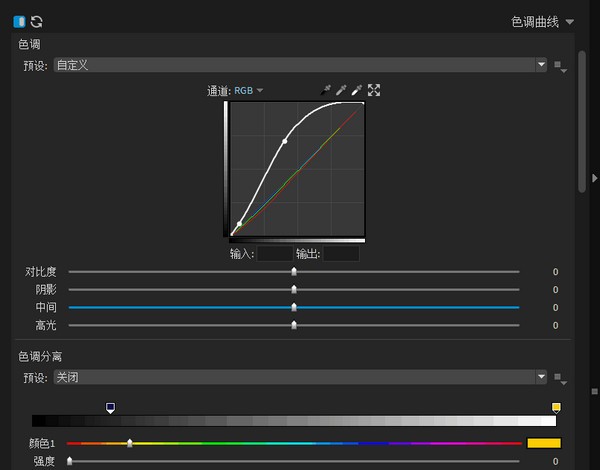
Task: Click the yellow 颜色1 color swatch
Action: [x=544, y=443]
